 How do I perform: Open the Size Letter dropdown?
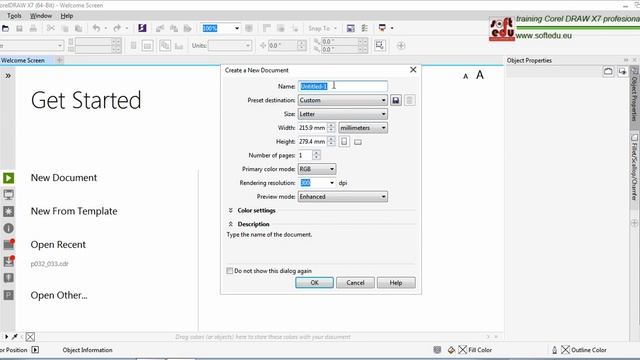[342, 114]
